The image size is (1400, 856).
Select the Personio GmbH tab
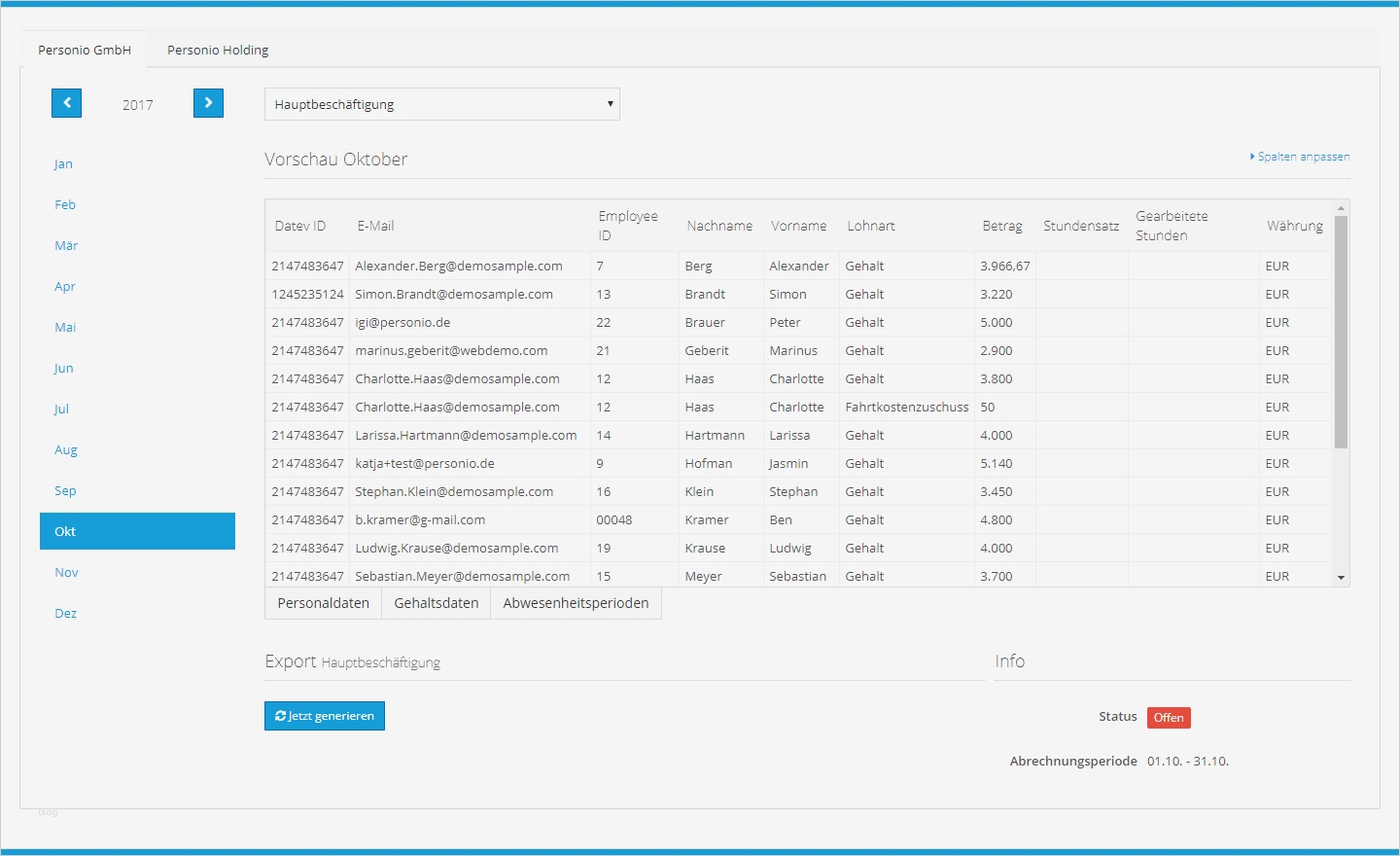pos(85,50)
